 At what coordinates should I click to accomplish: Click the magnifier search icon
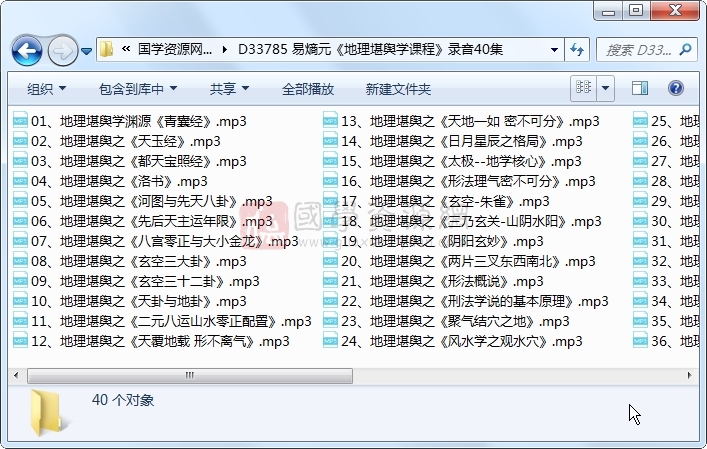click(685, 49)
